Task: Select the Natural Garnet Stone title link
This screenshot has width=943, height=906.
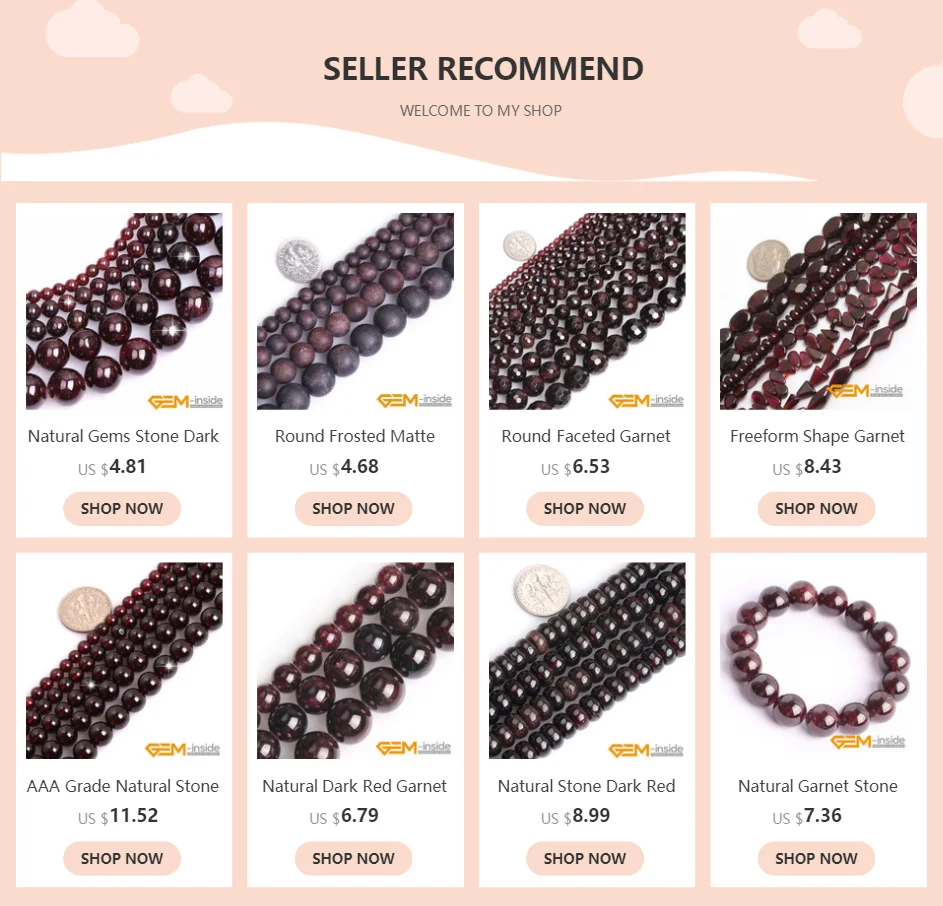Action: click(818, 786)
